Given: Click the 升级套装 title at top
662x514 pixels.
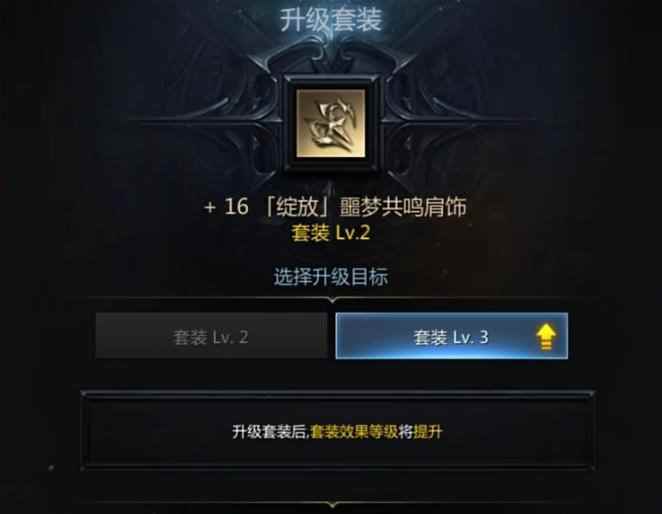Looking at the screenshot, I should pyautogui.click(x=331, y=20).
